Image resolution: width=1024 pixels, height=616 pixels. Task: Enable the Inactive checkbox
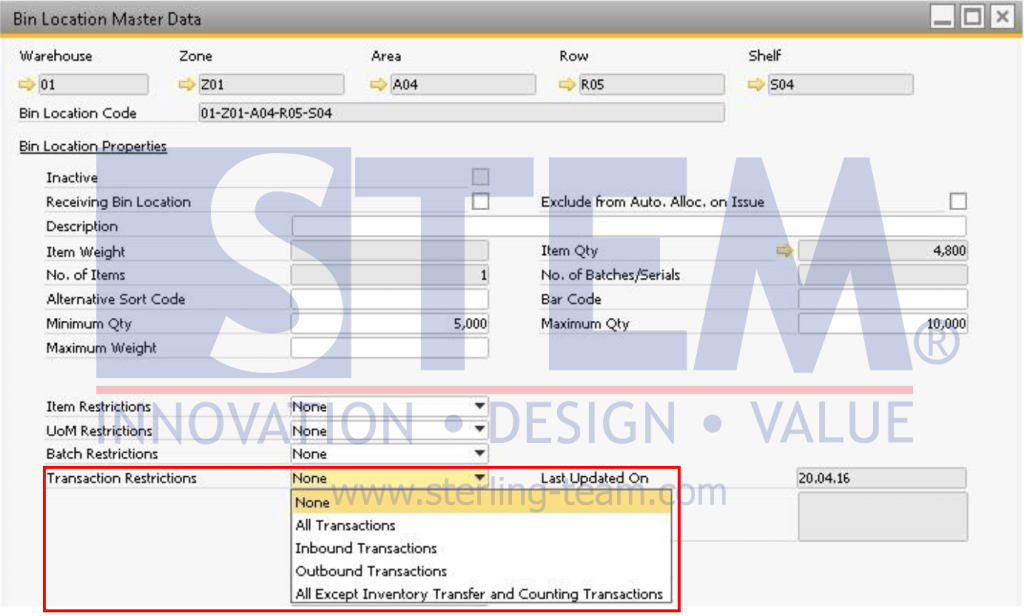tap(480, 177)
